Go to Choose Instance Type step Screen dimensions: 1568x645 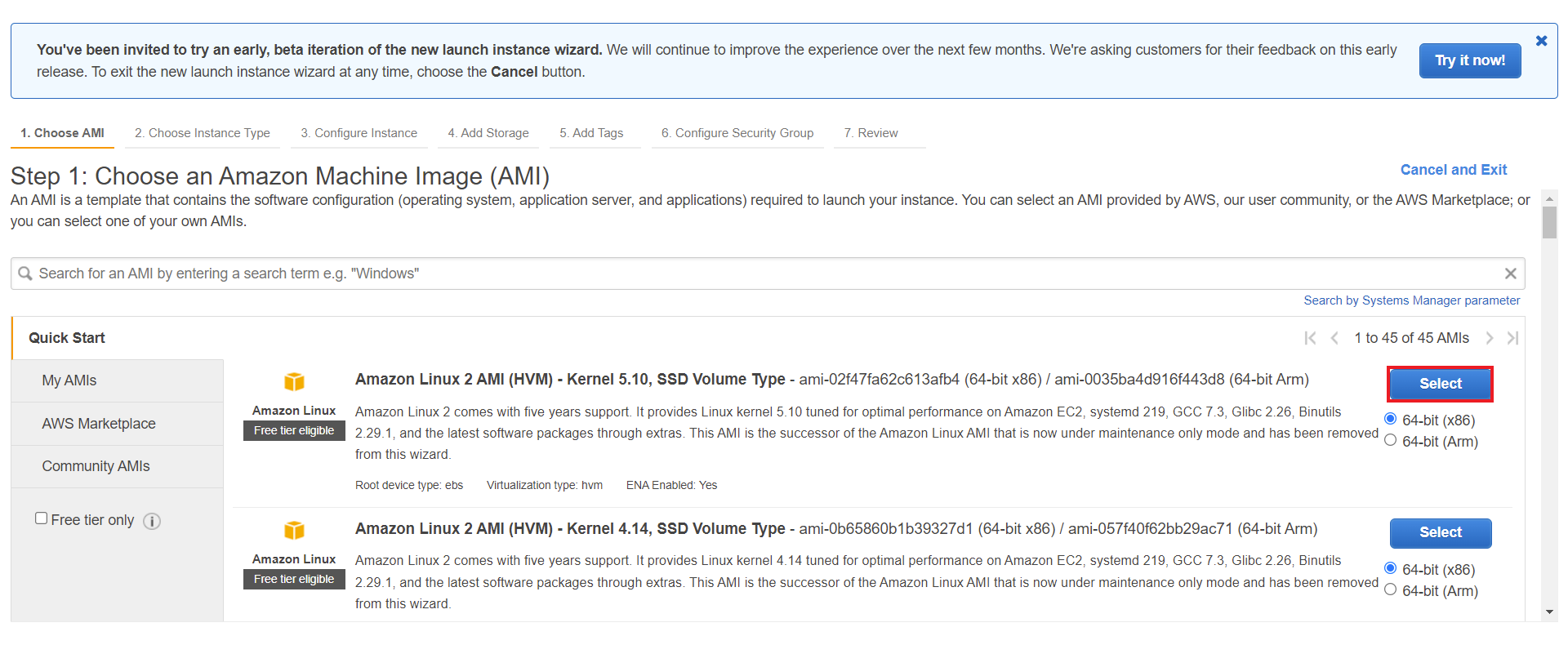coord(203,133)
